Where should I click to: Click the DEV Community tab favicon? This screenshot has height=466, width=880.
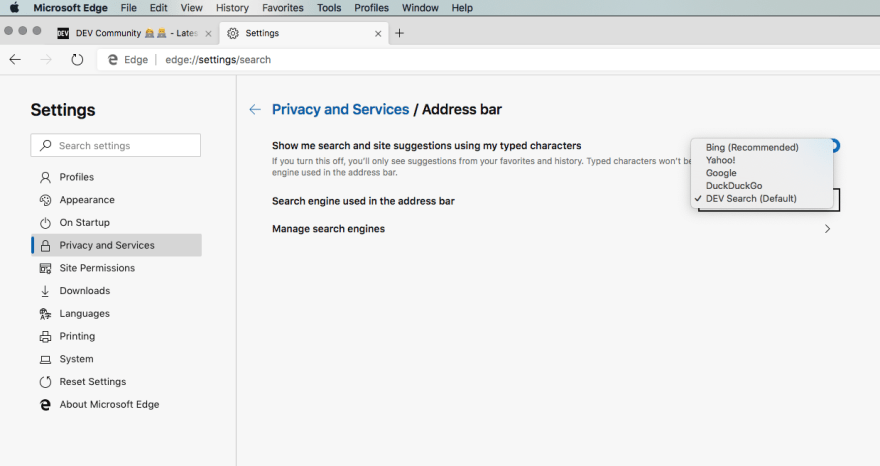pyautogui.click(x=63, y=34)
